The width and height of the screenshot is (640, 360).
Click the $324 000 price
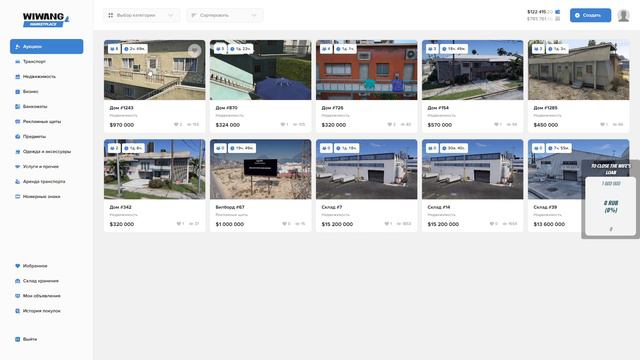[x=227, y=125]
